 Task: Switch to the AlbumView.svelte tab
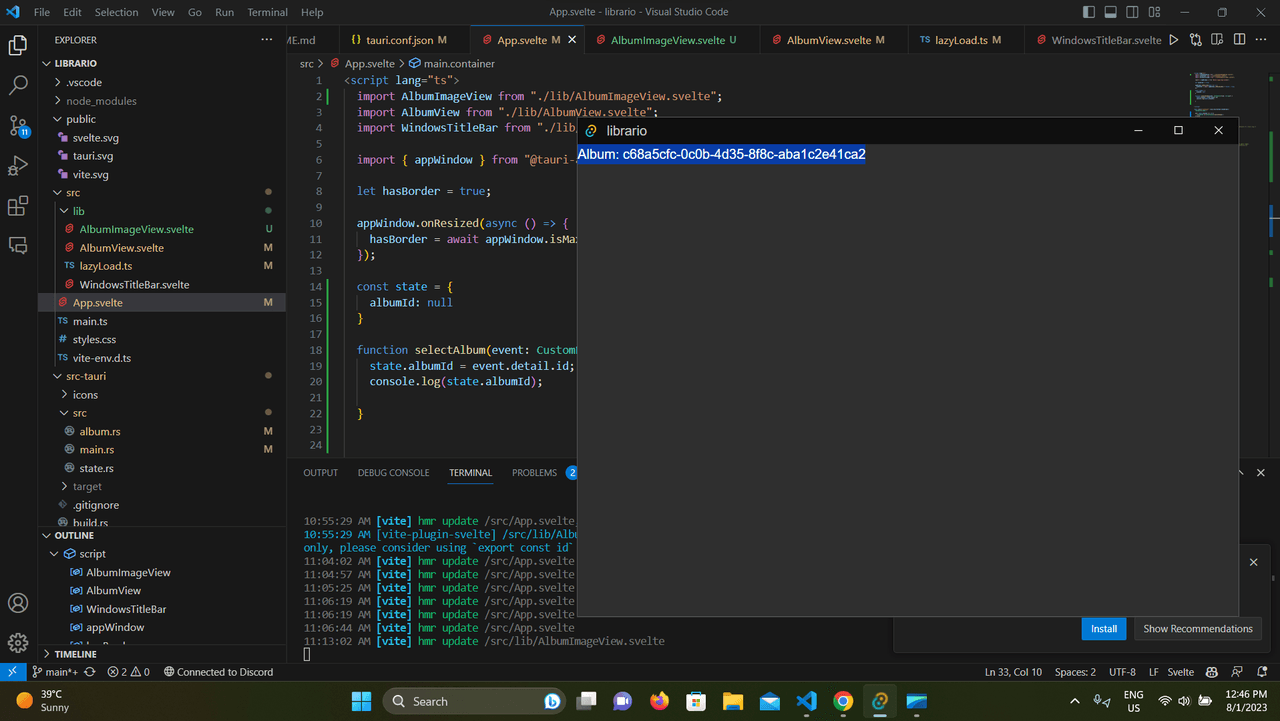pyautogui.click(x=828, y=40)
